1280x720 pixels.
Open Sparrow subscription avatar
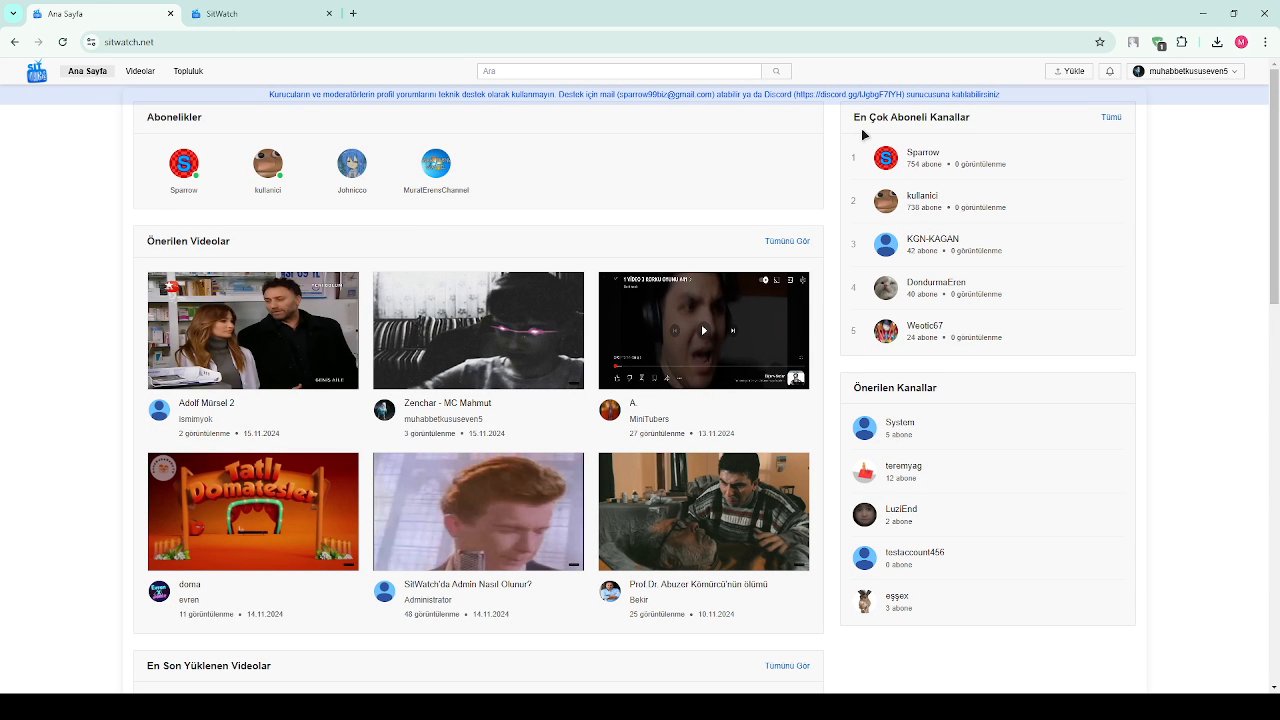pyautogui.click(x=184, y=164)
